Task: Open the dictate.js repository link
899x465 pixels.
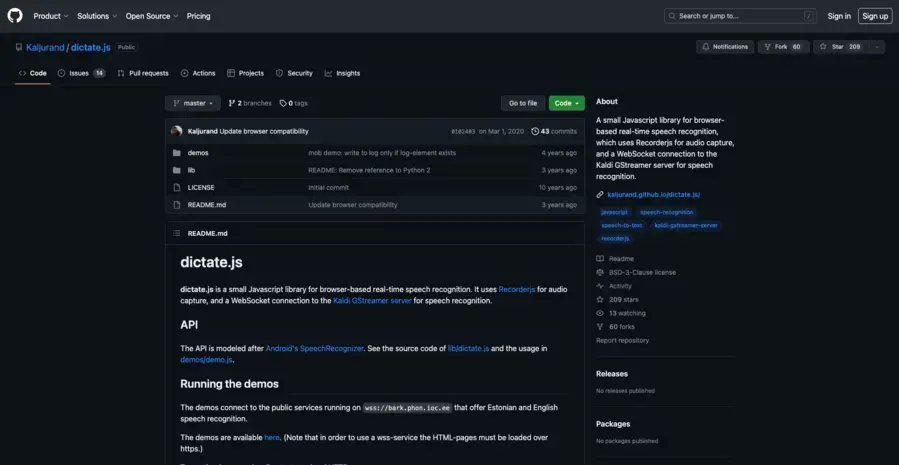Action: [91, 47]
